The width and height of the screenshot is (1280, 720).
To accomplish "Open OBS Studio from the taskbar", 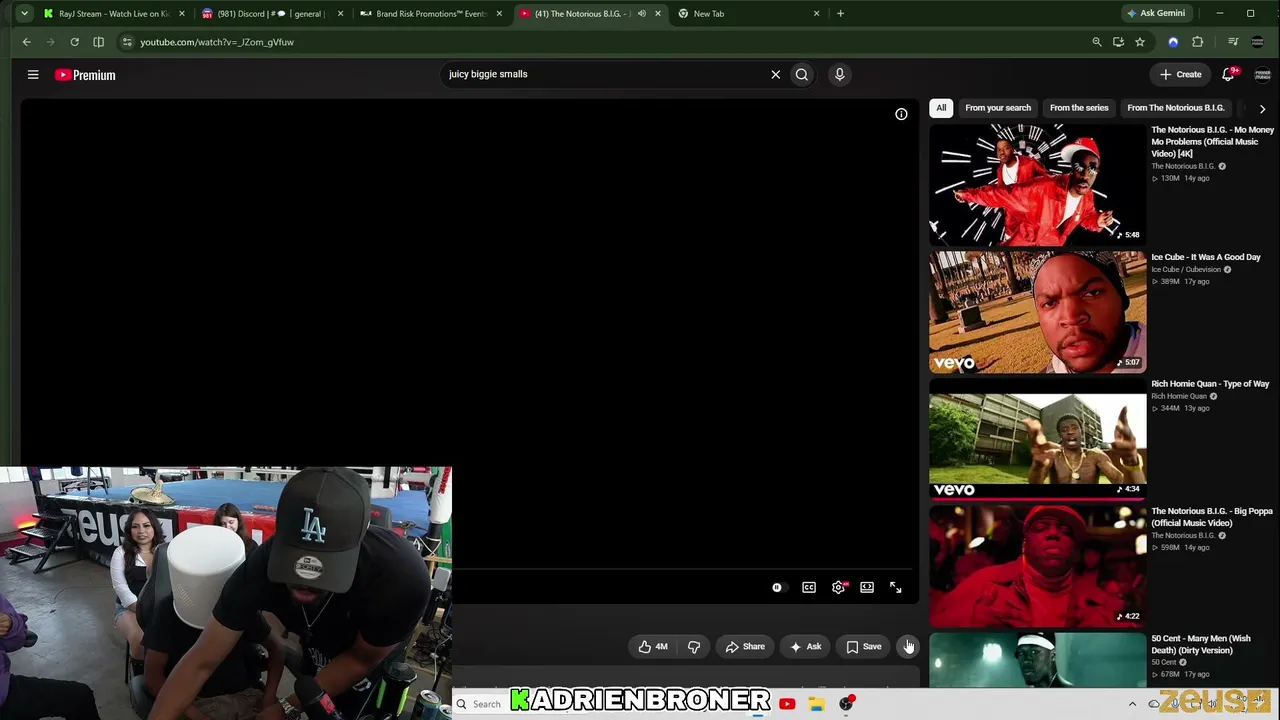I will (x=847, y=704).
